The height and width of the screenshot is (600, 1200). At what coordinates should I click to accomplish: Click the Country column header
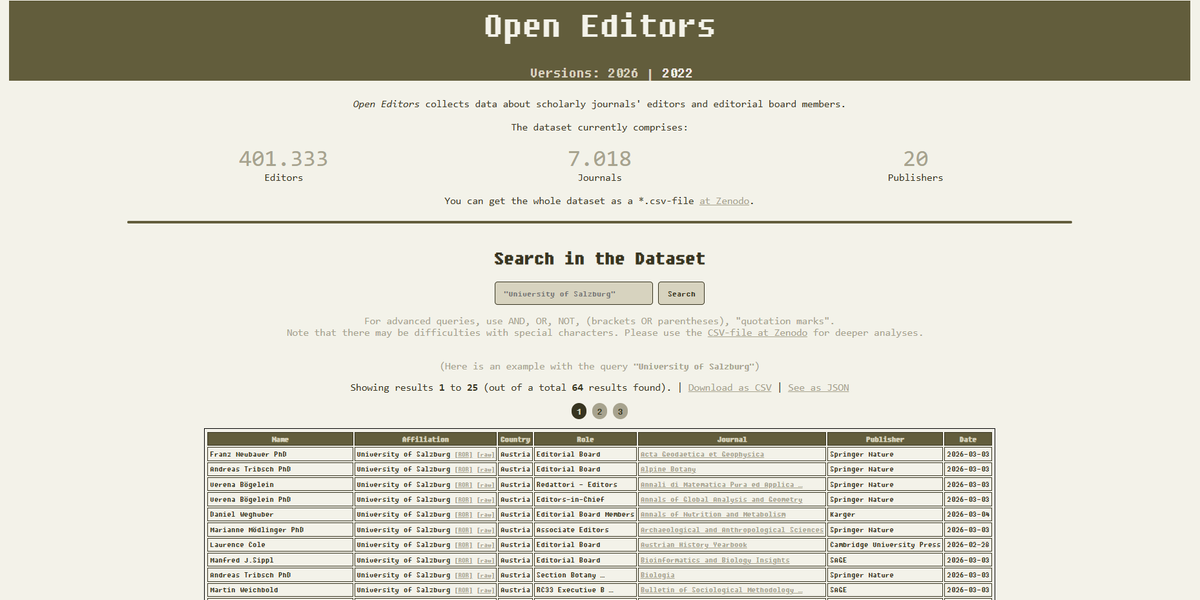point(515,439)
